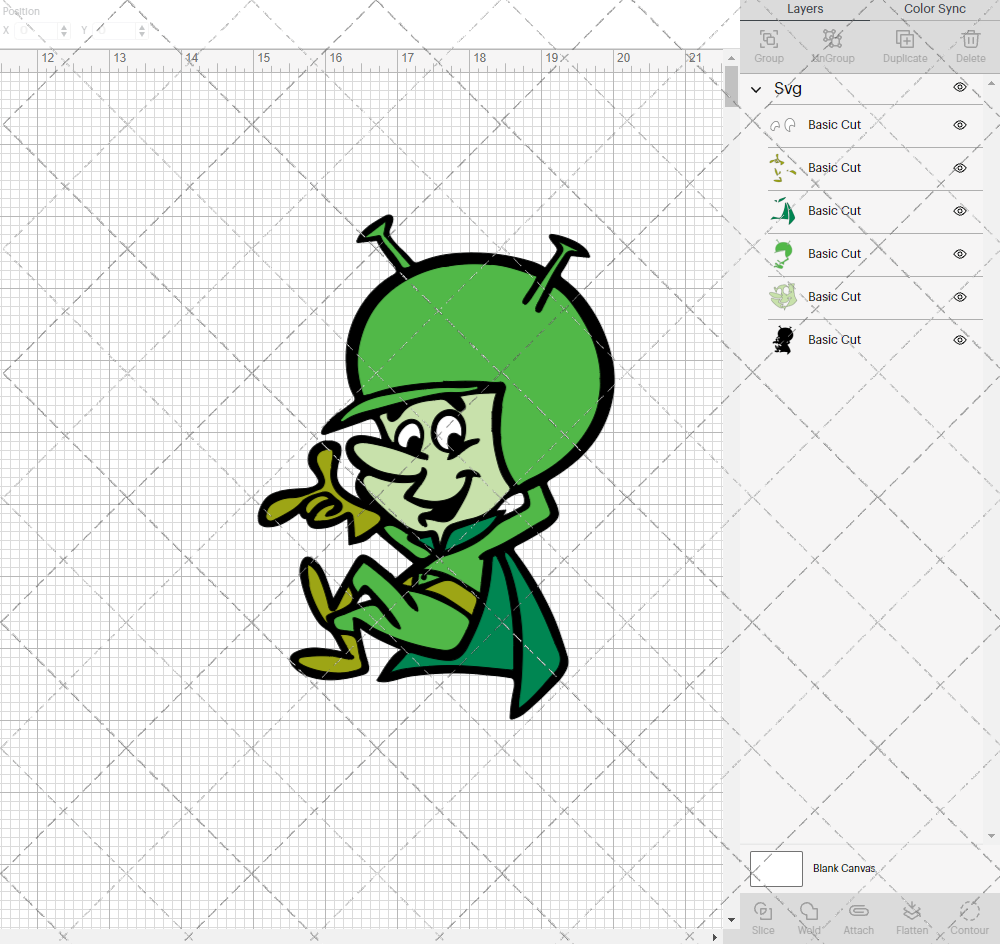Image resolution: width=1000 pixels, height=944 pixels.
Task: Click the Delete trash icon
Action: click(x=970, y=40)
